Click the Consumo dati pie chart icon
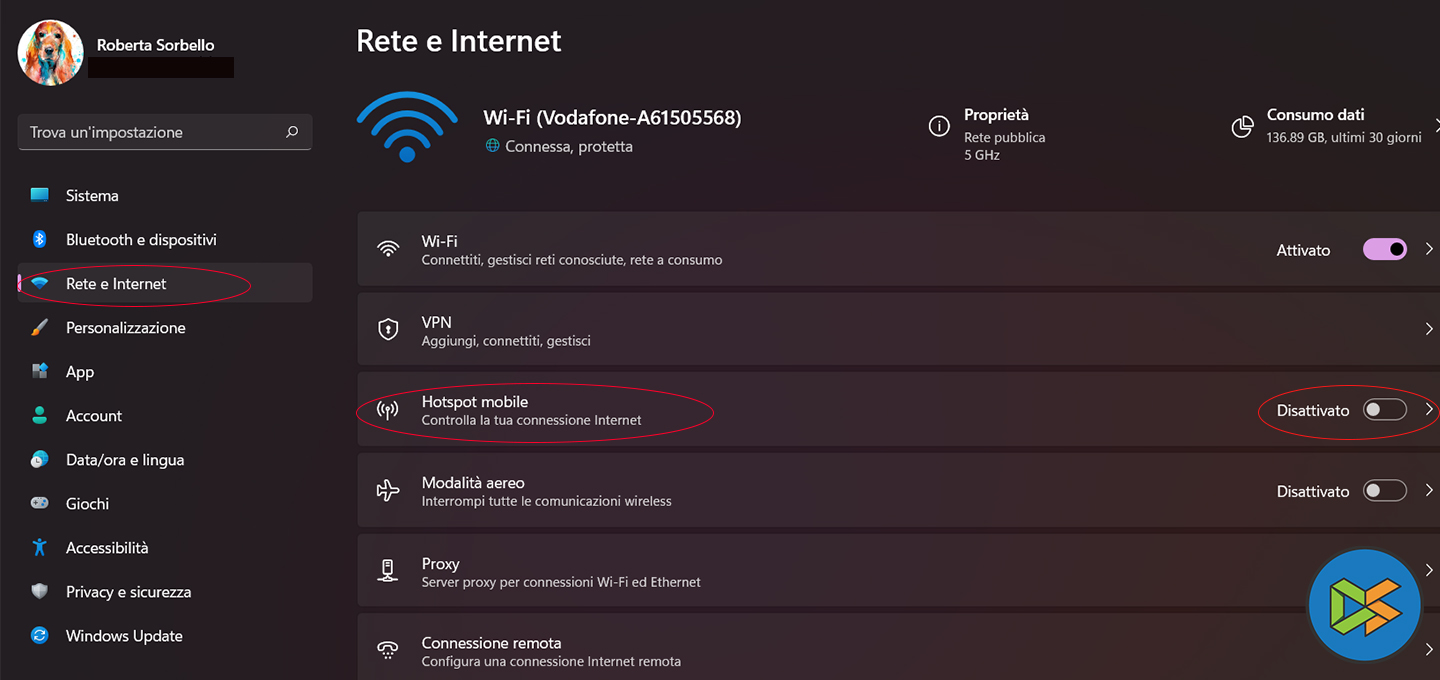This screenshot has height=680, width=1440. click(x=1242, y=126)
